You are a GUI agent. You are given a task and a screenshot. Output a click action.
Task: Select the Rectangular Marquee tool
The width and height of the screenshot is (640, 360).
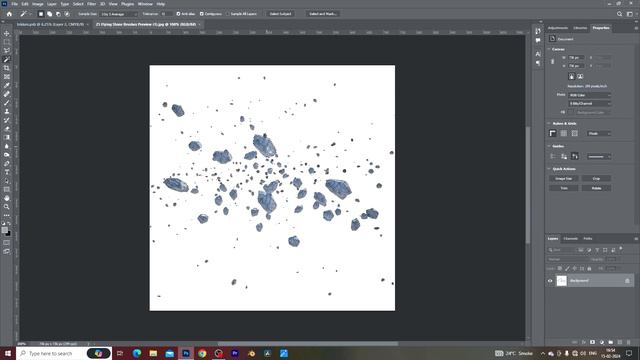[7, 42]
